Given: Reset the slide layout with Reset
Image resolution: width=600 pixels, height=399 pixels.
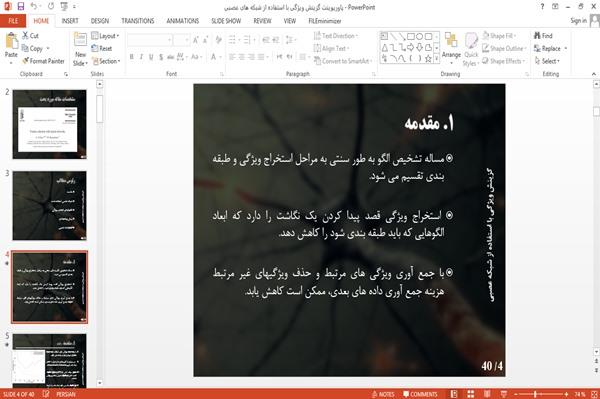Looking at the screenshot, I should [x=102, y=48].
